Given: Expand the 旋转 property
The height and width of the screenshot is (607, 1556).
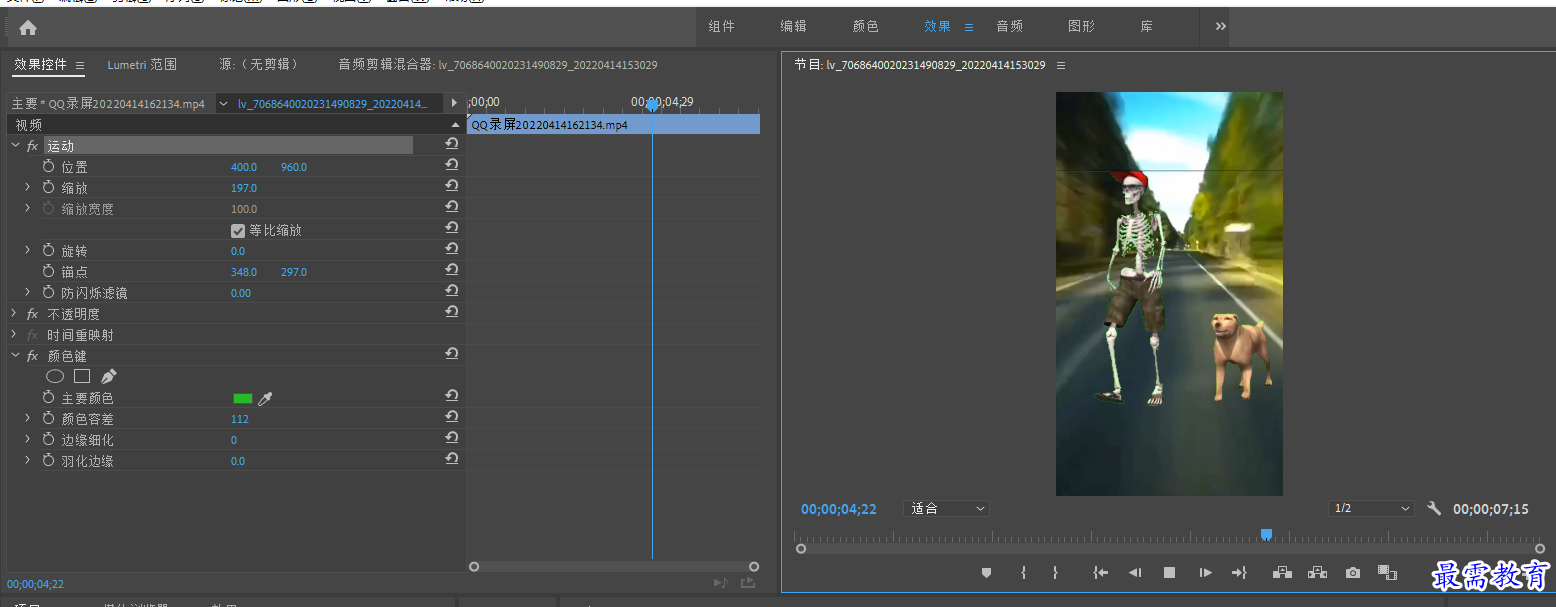Looking at the screenshot, I should tap(28, 251).
